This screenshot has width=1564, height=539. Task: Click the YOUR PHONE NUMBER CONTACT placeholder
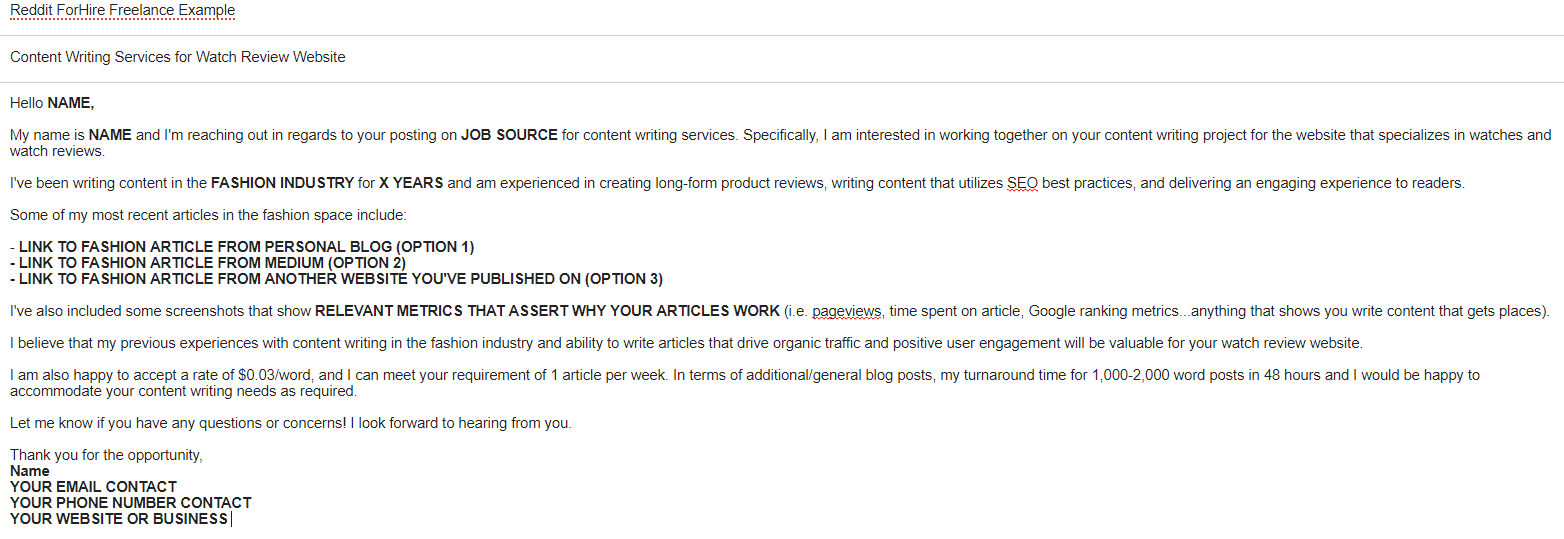coord(130,503)
